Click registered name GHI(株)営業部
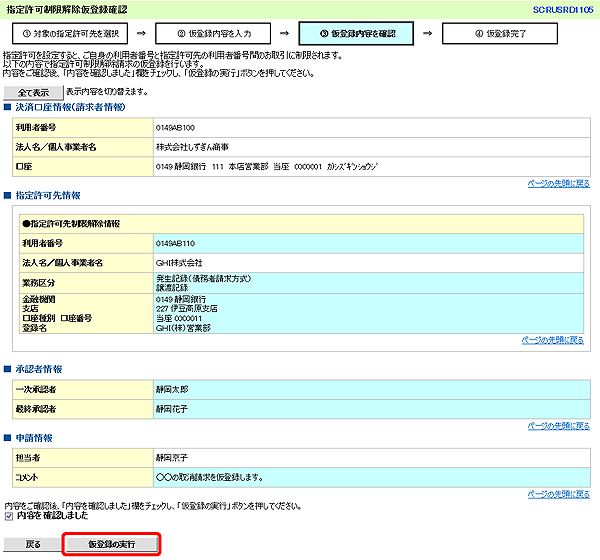The height and width of the screenshot is (560, 600). pyautogui.click(x=183, y=328)
